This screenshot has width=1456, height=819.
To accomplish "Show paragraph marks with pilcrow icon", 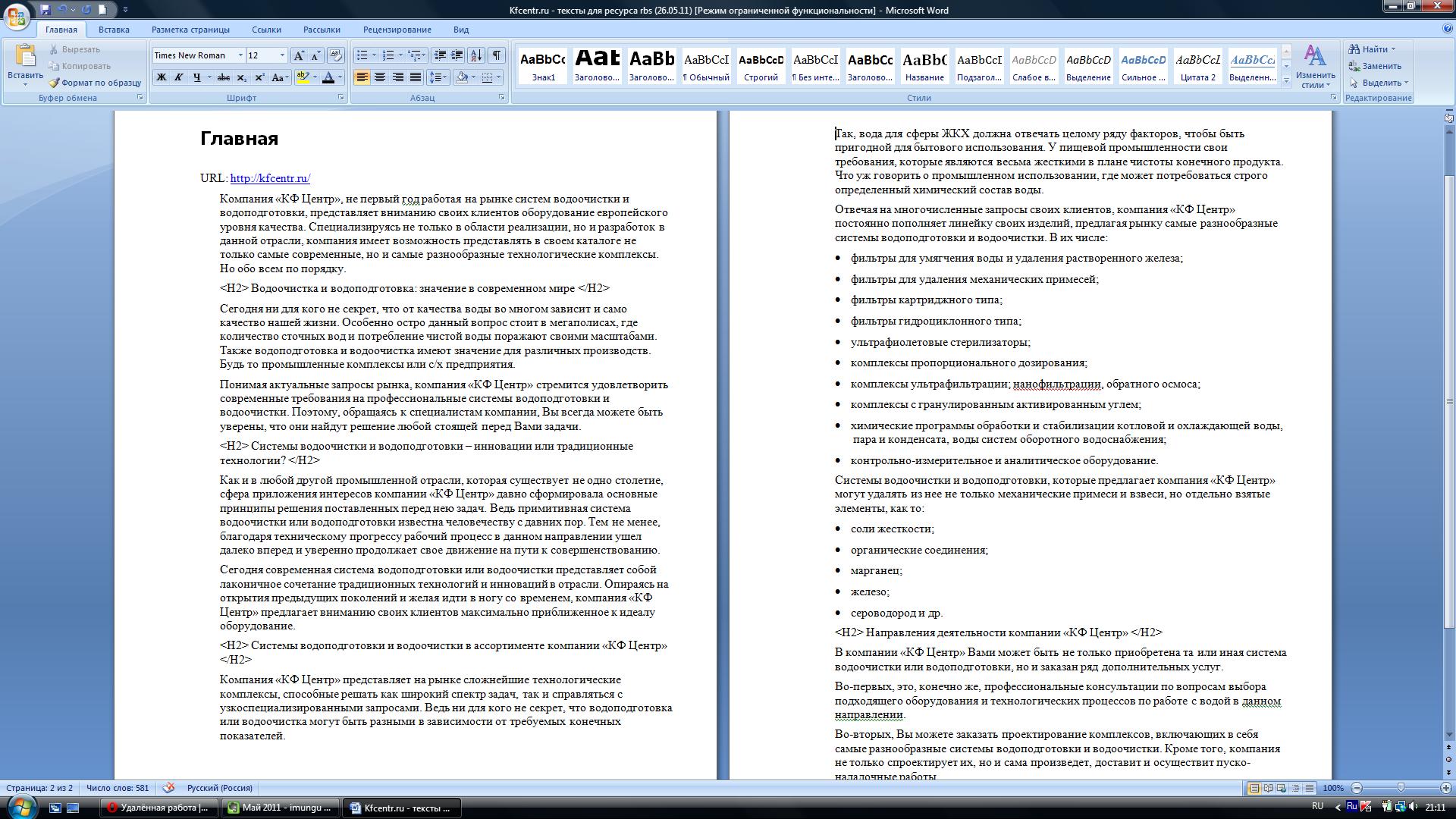I will (x=497, y=55).
